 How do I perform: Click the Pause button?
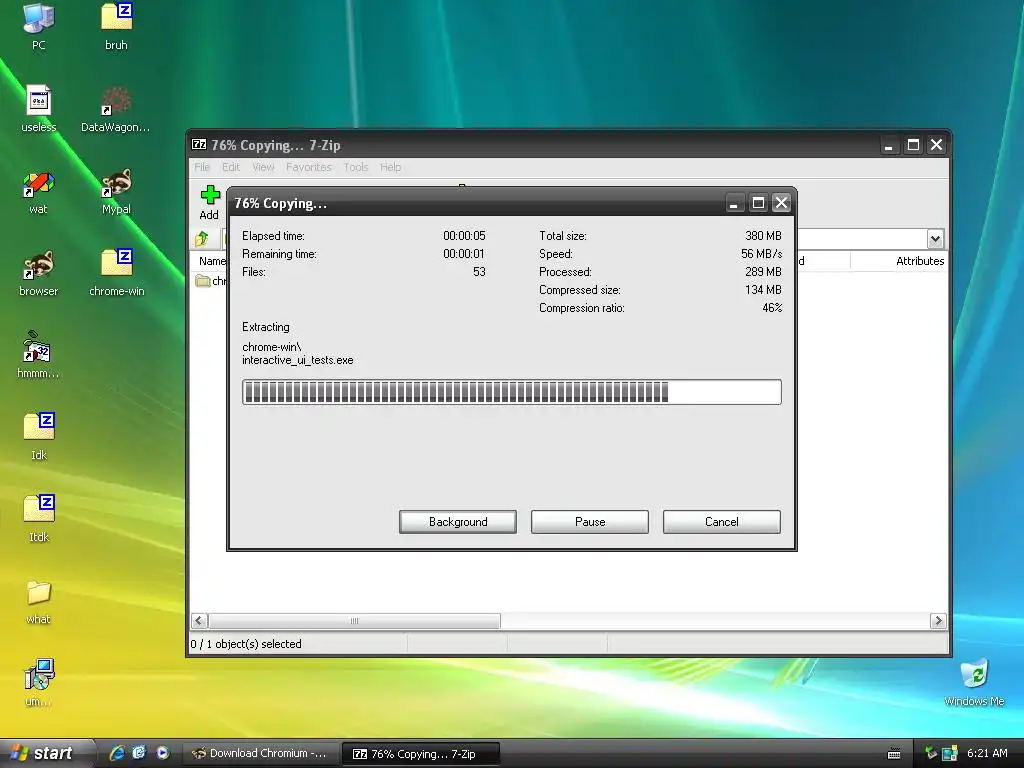point(590,522)
